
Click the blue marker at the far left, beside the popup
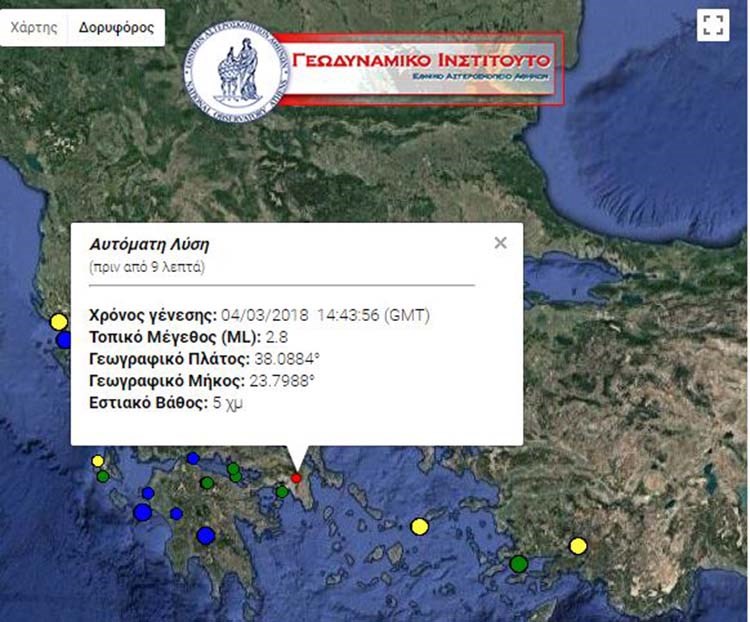pyautogui.click(x=64, y=340)
